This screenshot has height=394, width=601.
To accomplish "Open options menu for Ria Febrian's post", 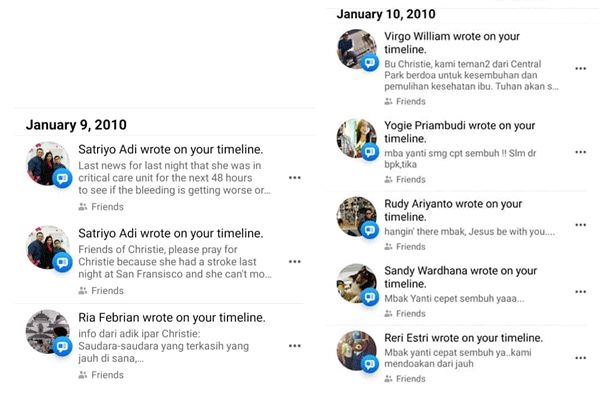I will coord(294,346).
